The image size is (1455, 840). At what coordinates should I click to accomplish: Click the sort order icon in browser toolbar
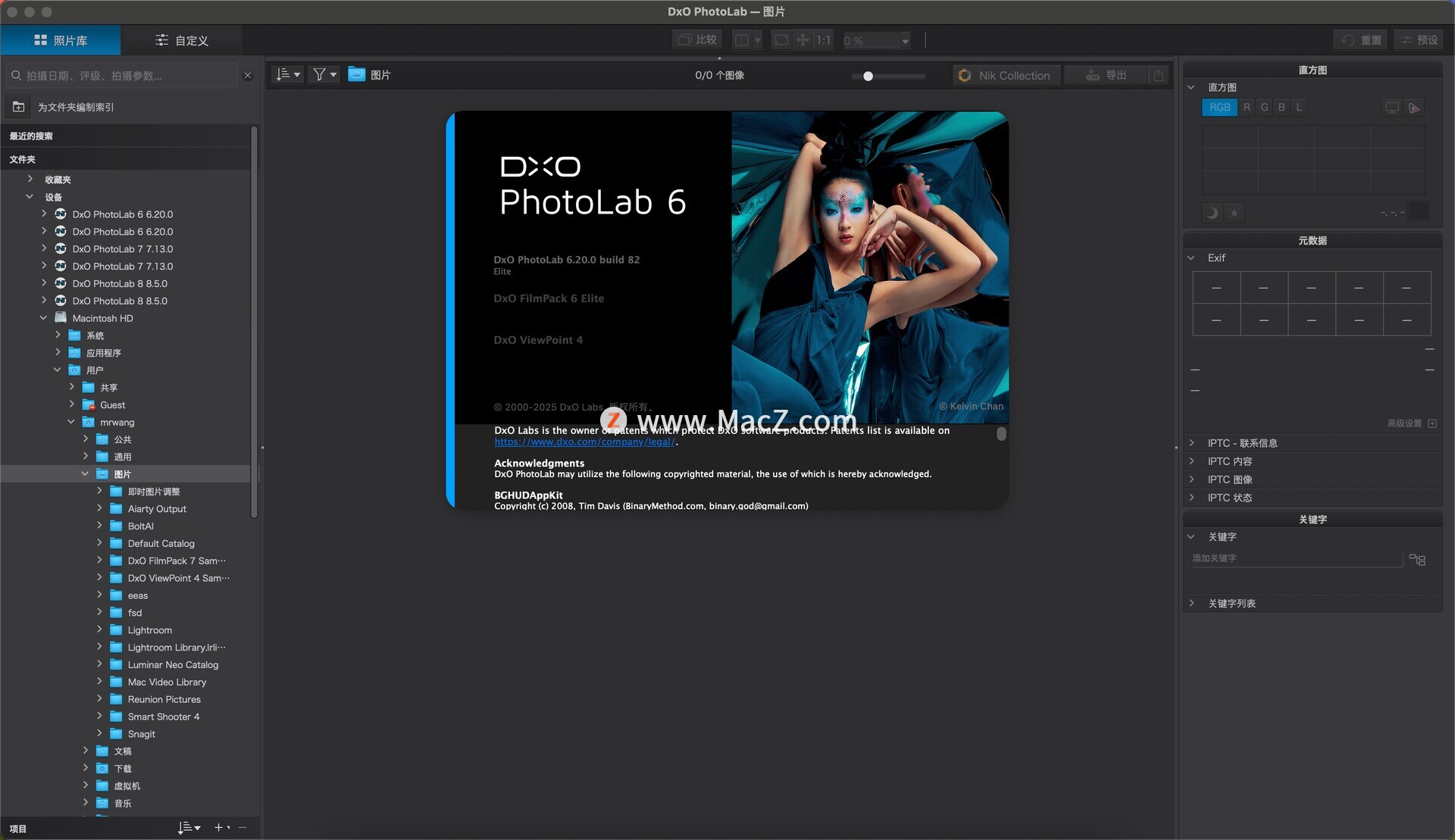[x=287, y=74]
